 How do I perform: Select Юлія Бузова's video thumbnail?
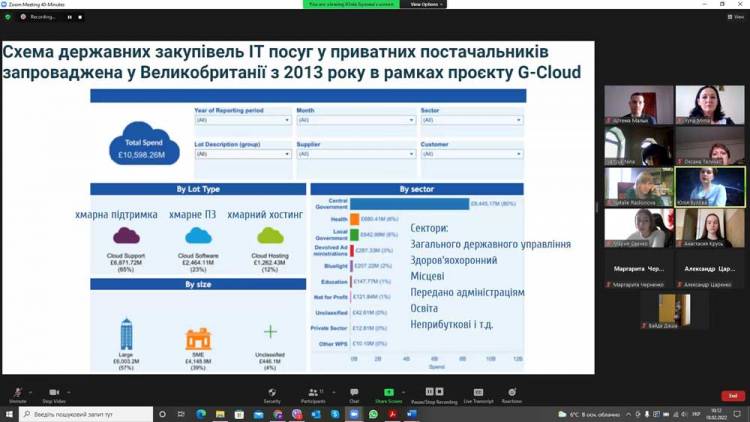710,186
